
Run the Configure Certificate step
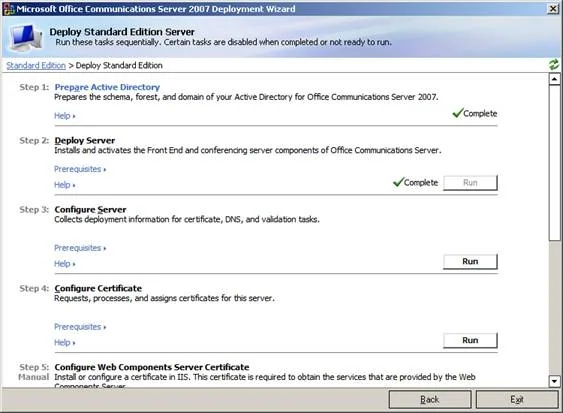tap(470, 340)
